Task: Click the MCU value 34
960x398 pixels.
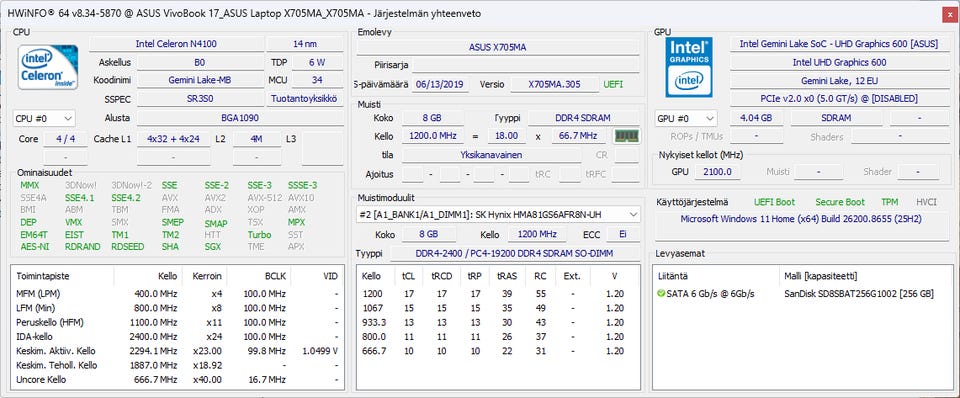Action: click(x=317, y=80)
